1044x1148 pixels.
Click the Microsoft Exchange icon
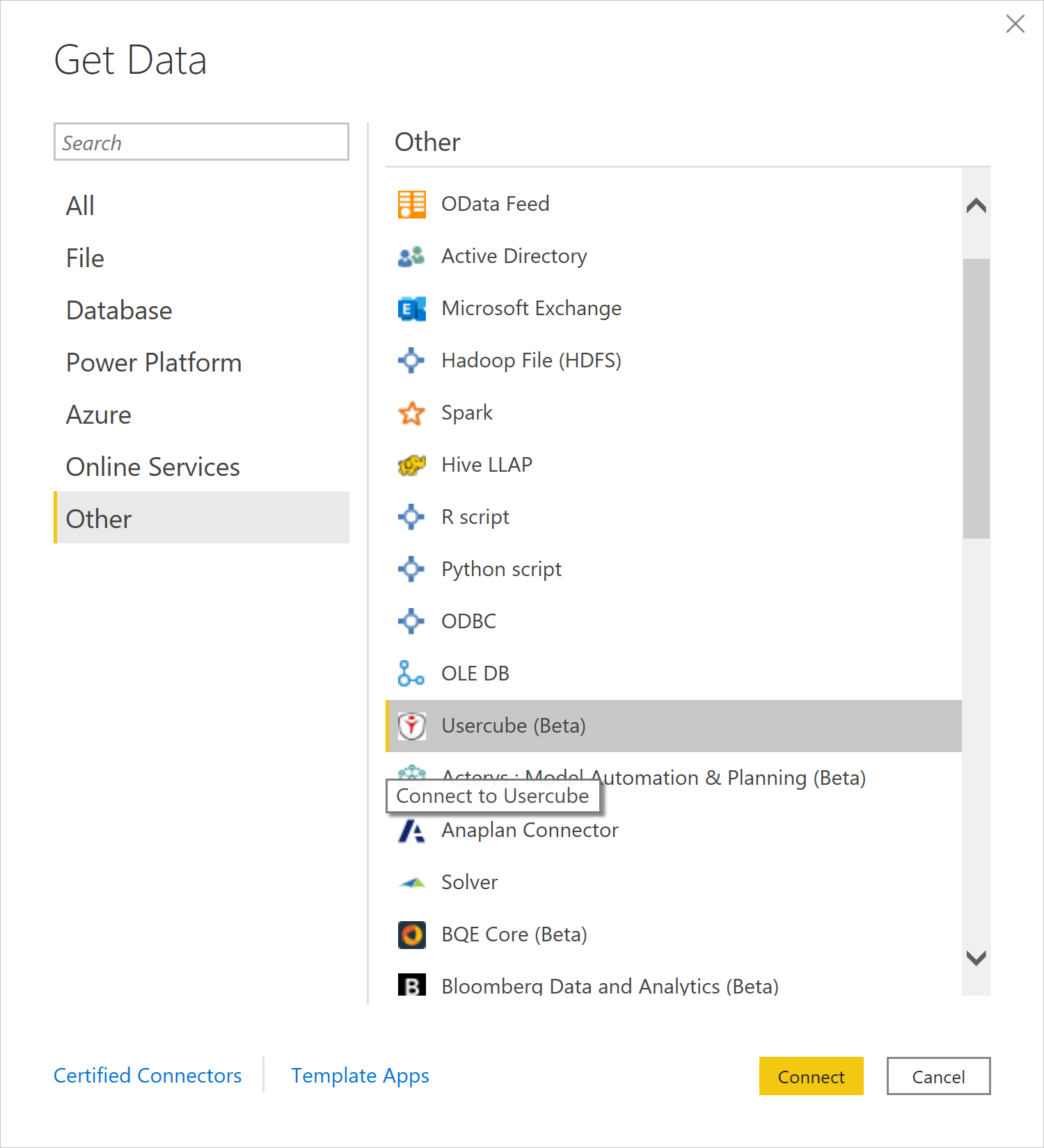tap(411, 308)
